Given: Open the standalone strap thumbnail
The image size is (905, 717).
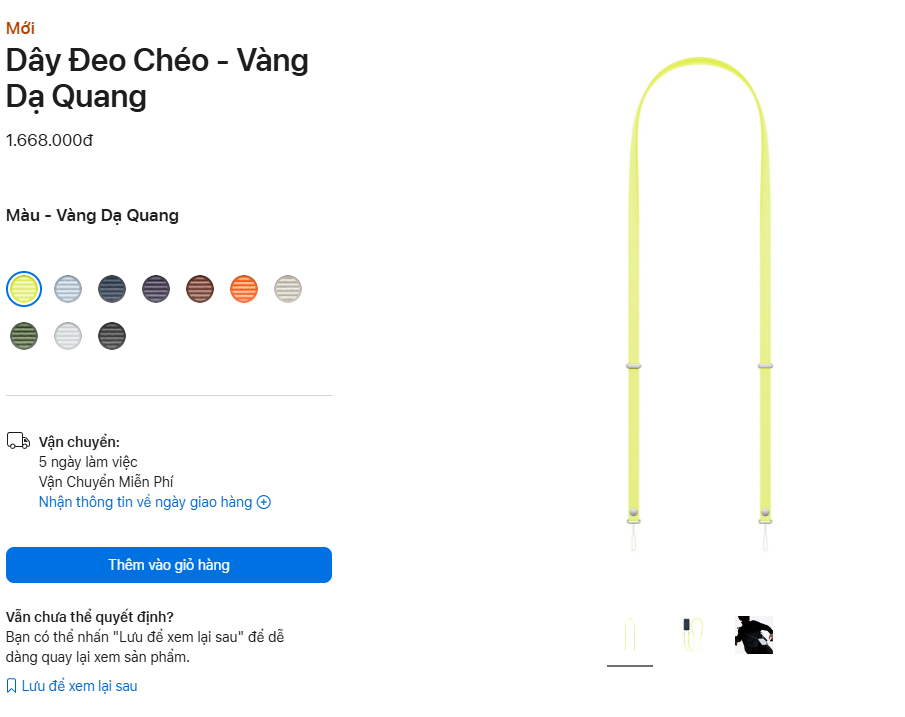Looking at the screenshot, I should pos(629,634).
